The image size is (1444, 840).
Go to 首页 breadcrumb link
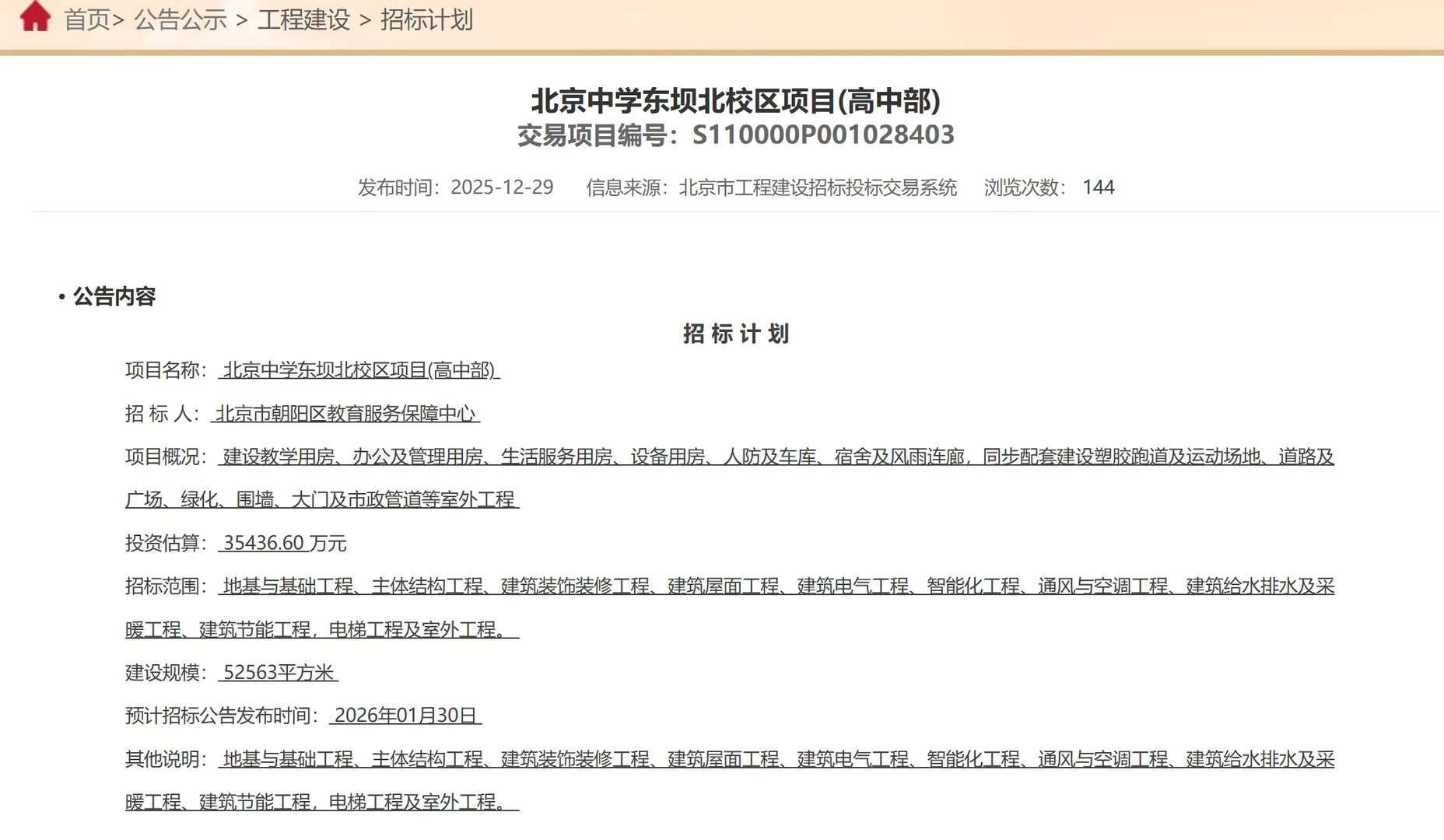[x=86, y=20]
